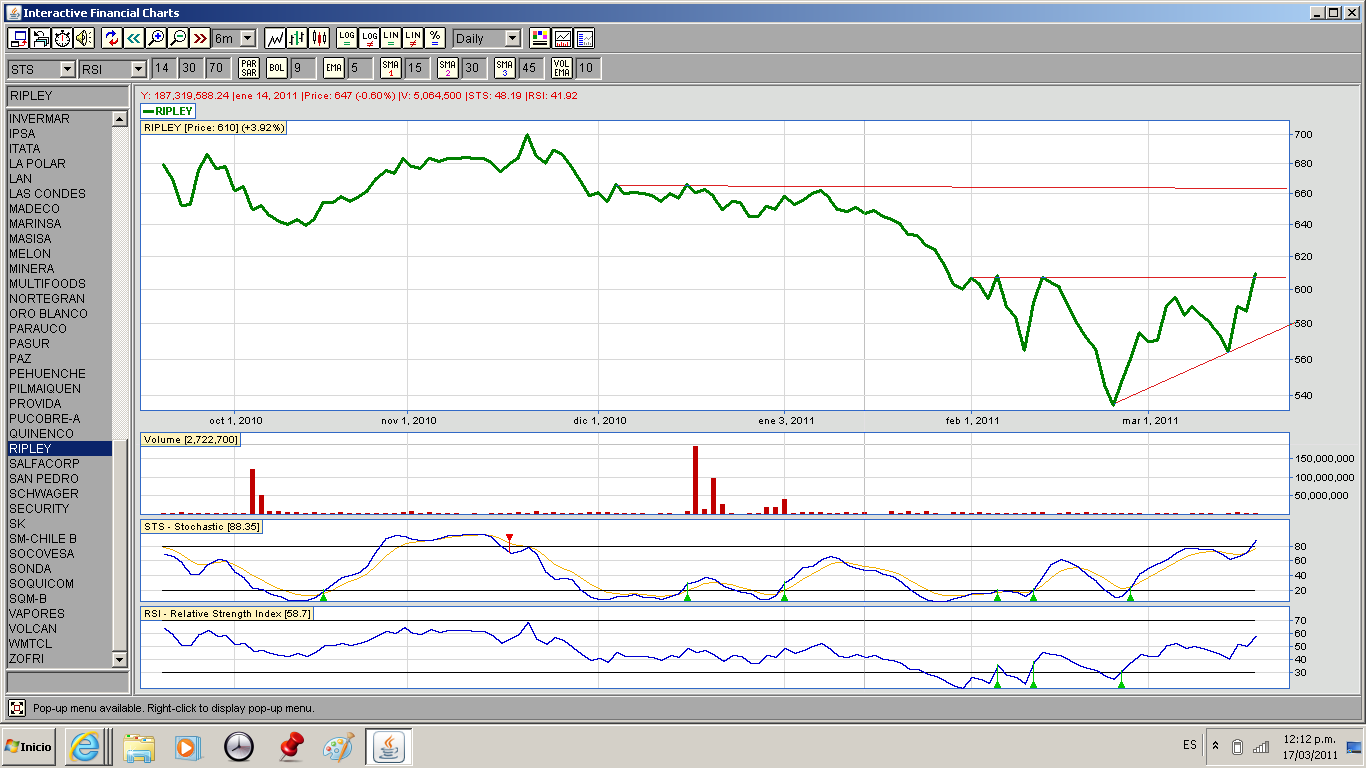1366x768 pixels.
Task: Toggle the SMA 2 indicator button
Action: pos(448,68)
